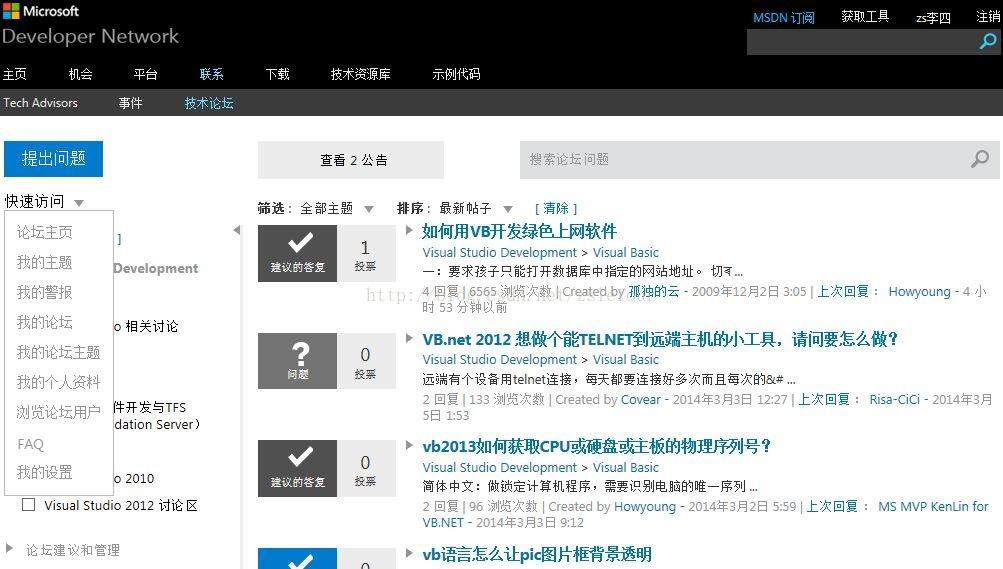
Task: Click the 提出问题 button
Action: coord(54,159)
